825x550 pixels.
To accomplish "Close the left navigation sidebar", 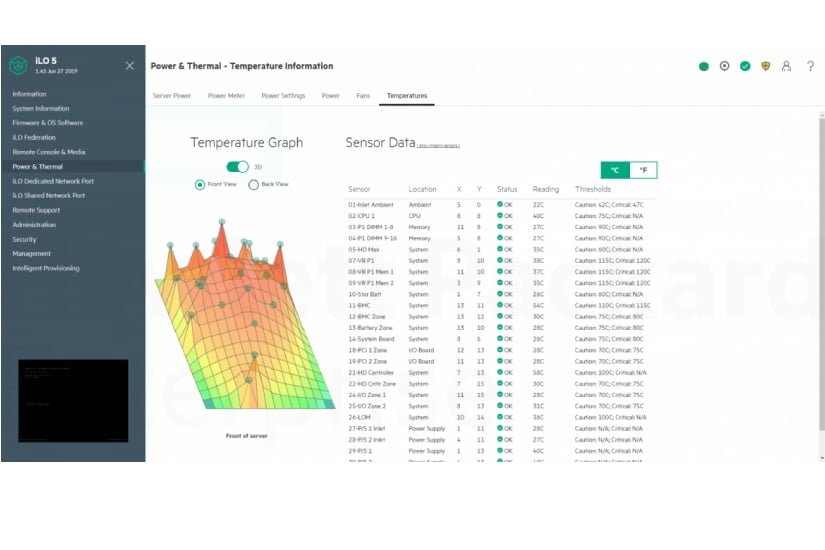I will (x=129, y=66).
